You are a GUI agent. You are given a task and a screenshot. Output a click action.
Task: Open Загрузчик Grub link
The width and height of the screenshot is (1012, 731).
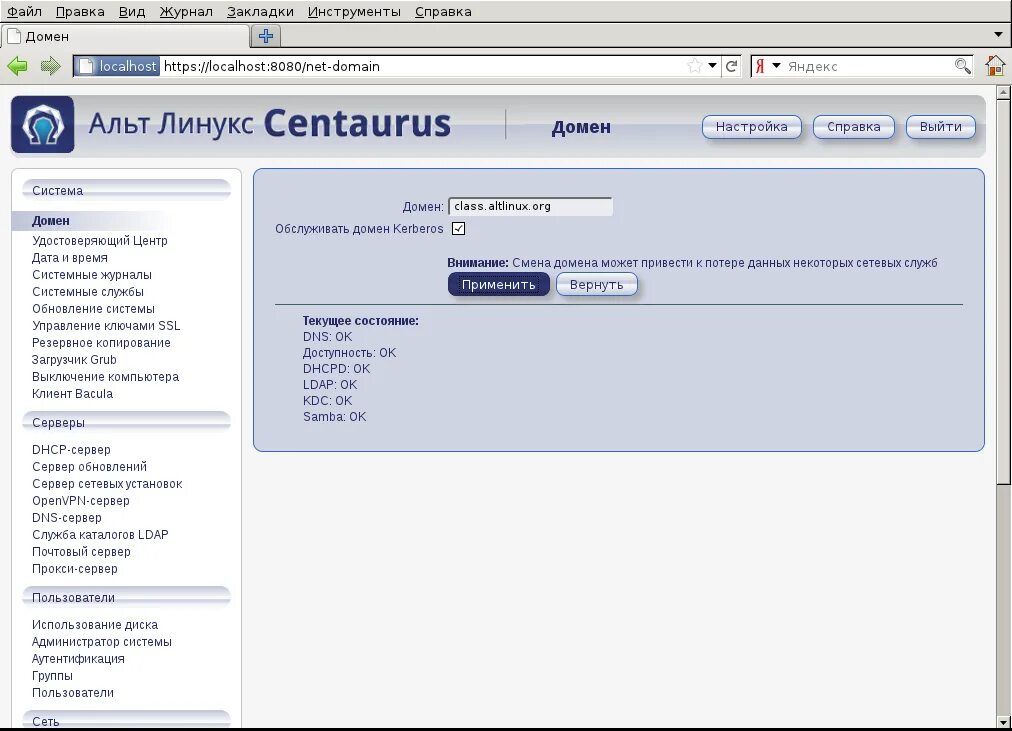point(74,359)
